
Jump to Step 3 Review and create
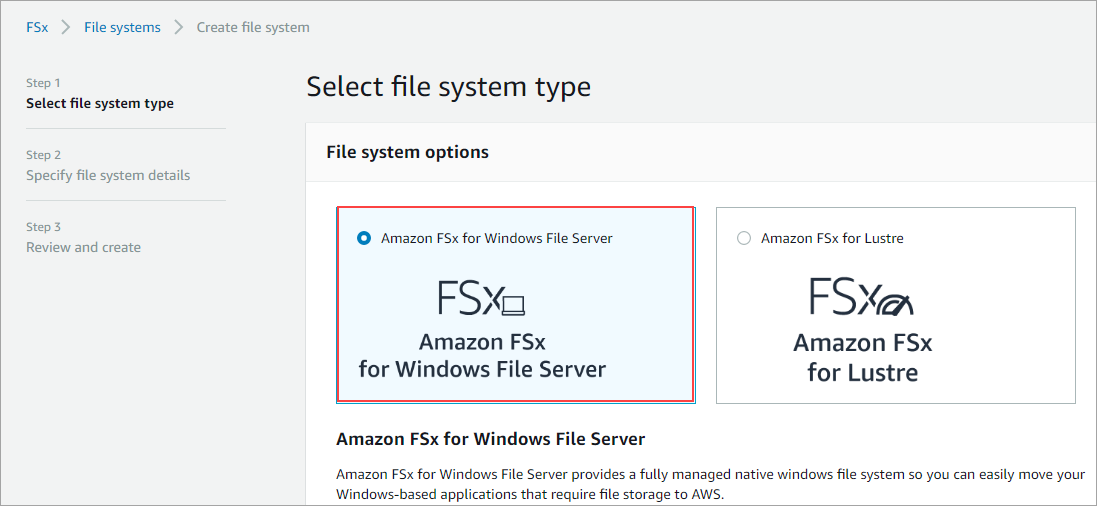click(x=83, y=238)
